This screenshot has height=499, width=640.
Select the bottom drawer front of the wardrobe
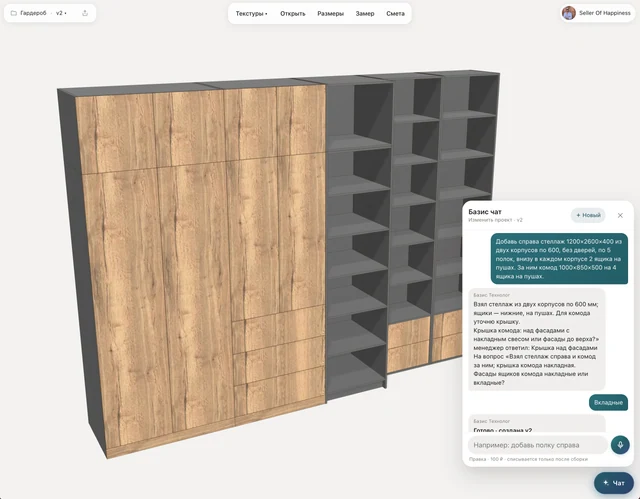point(280,392)
